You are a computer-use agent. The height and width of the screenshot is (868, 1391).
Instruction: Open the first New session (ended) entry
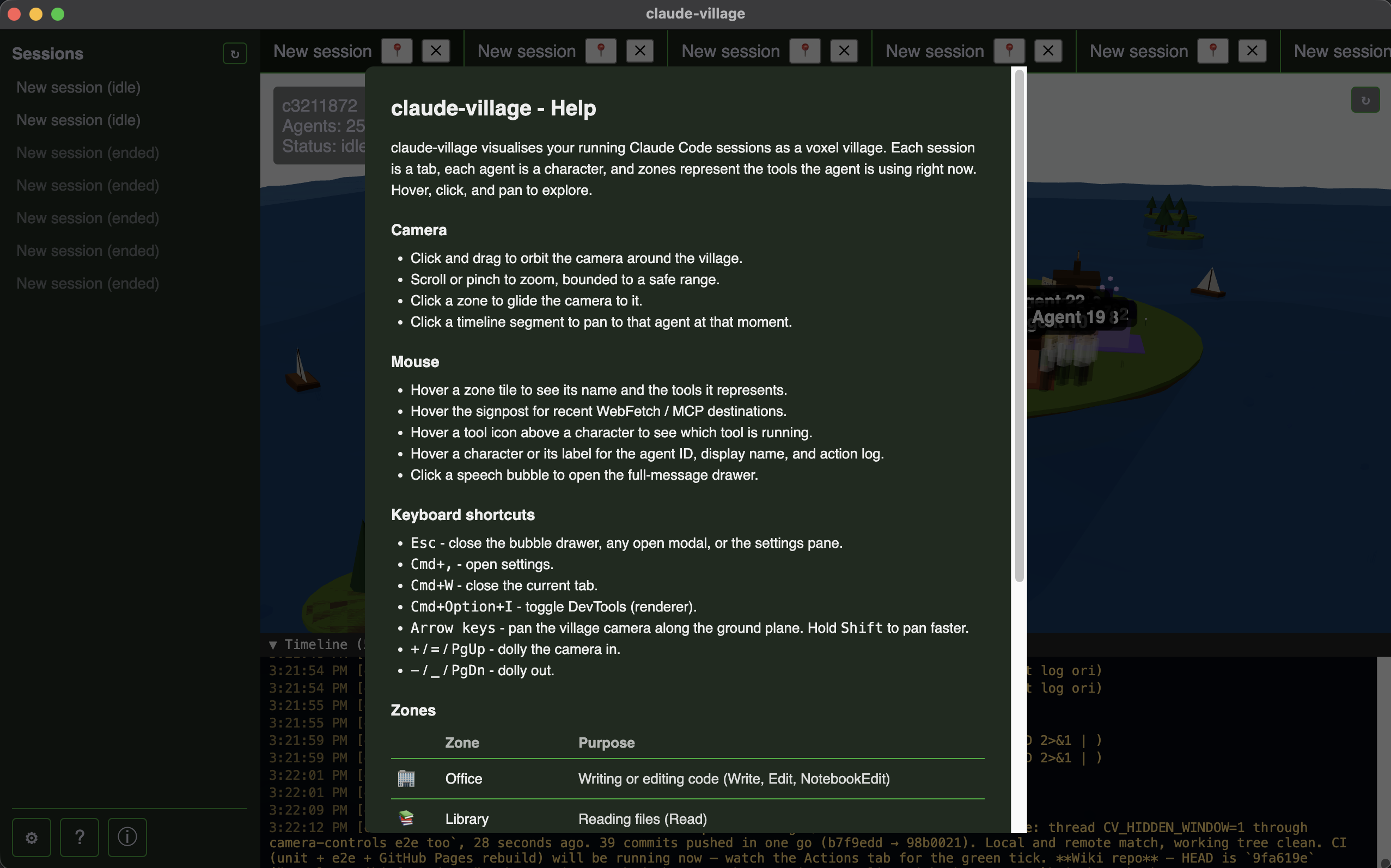(88, 152)
